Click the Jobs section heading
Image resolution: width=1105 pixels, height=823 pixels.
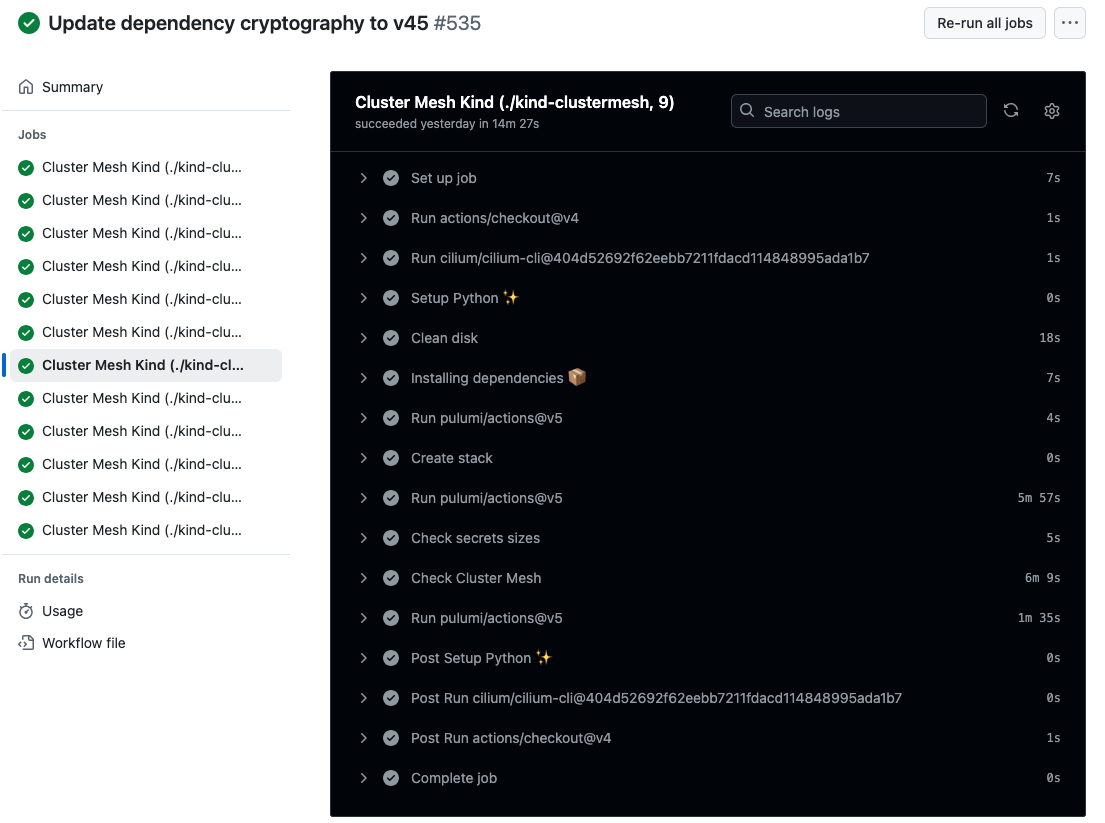click(32, 135)
